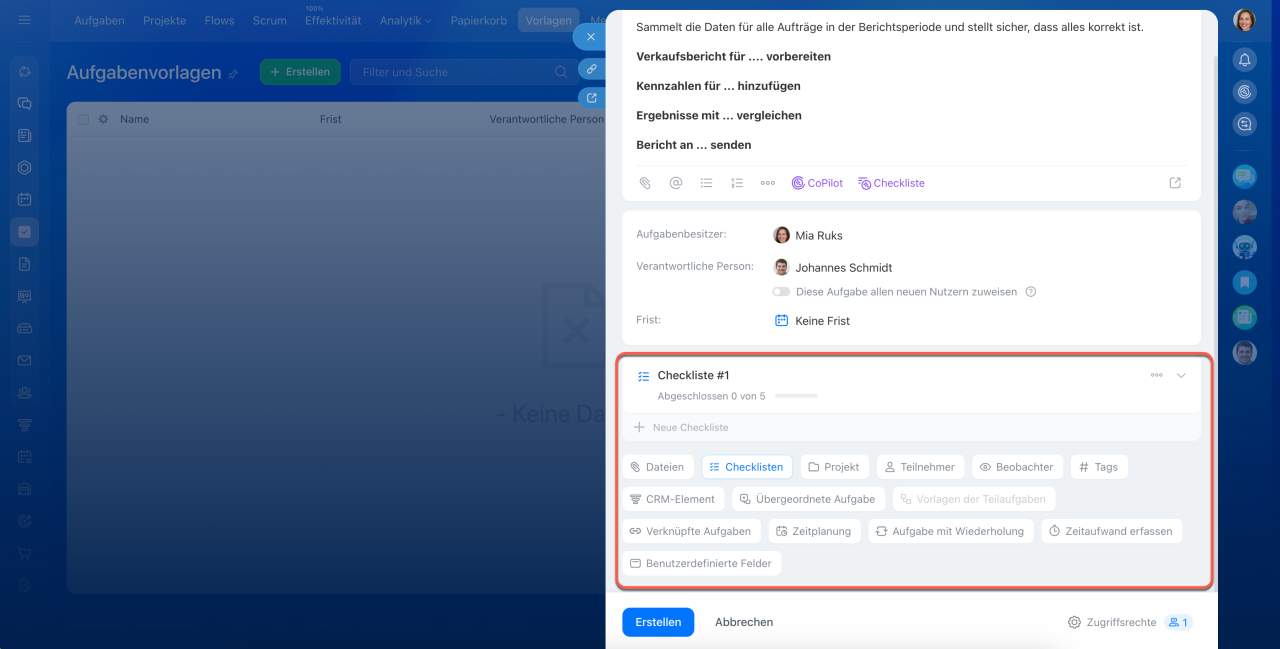Select the Checklisten section chip

pyautogui.click(x=747, y=467)
